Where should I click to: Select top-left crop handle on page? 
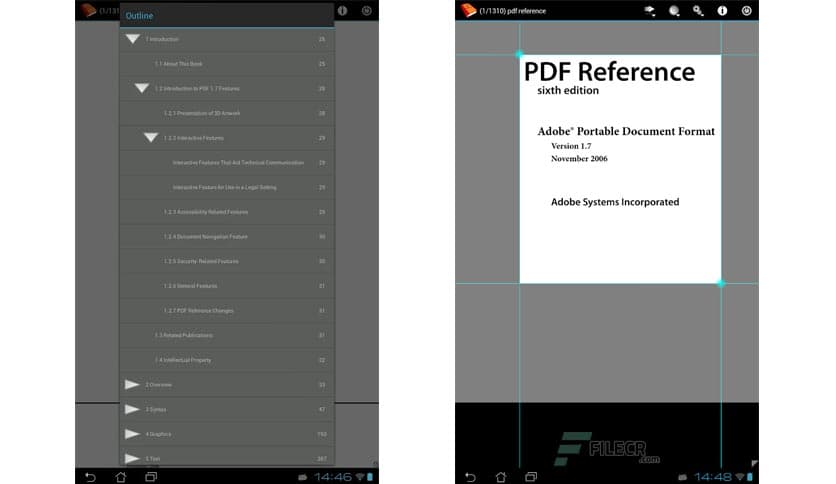tap(519, 54)
